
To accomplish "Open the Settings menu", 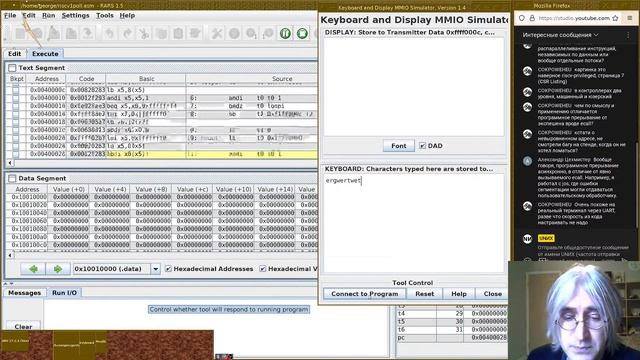I will coord(75,16).
